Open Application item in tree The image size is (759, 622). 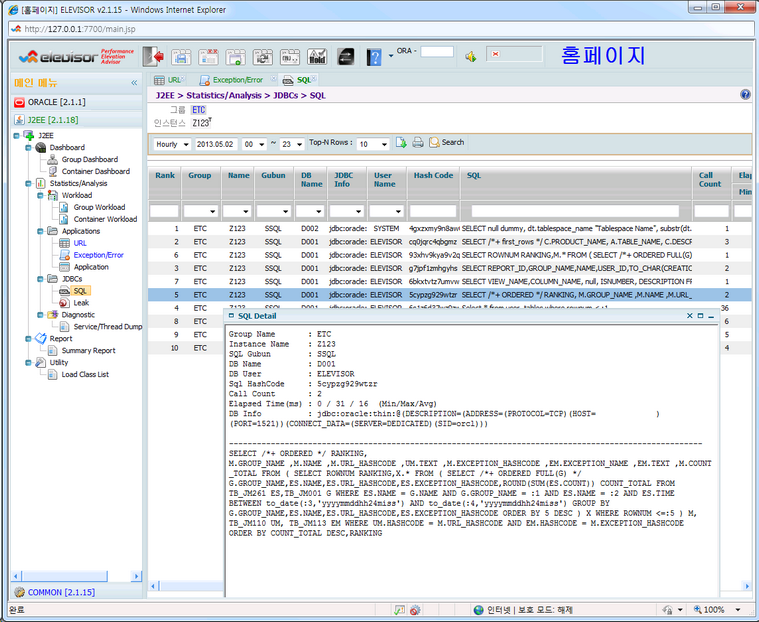91,267
